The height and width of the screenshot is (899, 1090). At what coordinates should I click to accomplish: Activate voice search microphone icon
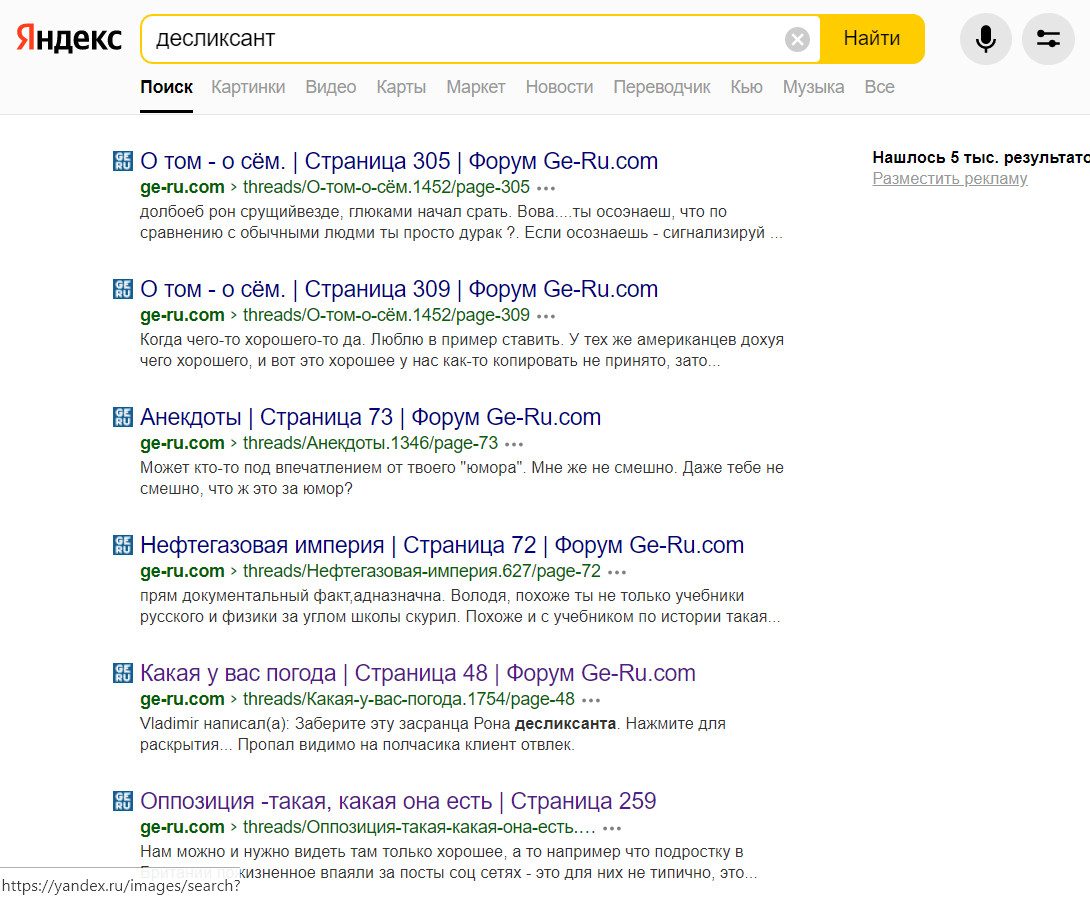click(985, 39)
